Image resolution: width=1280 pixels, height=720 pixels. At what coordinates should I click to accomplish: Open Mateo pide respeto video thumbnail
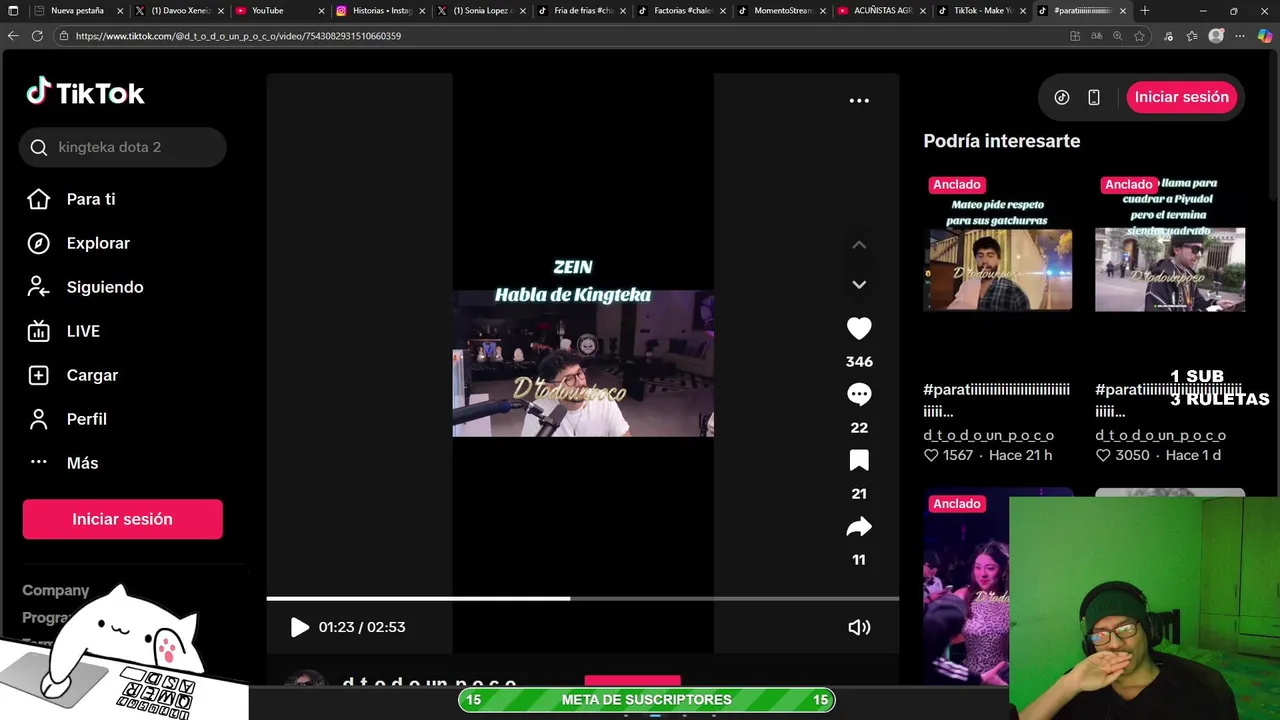(x=998, y=270)
